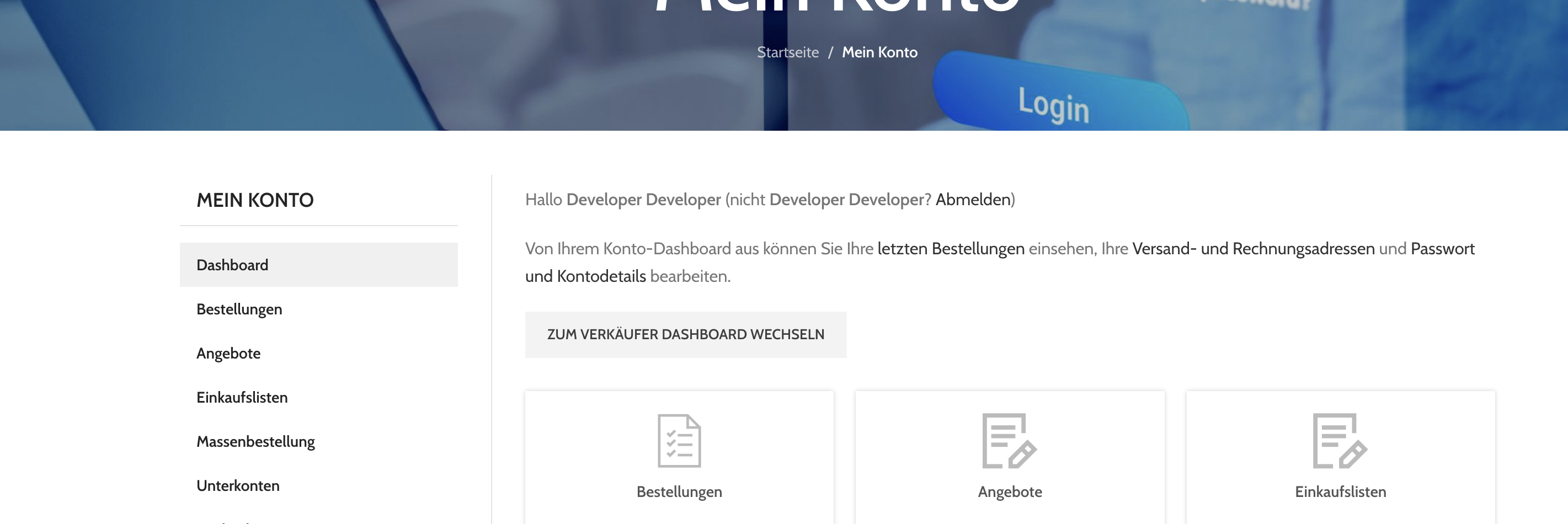The image size is (1568, 524).
Task: Click the Bestellungen card label
Action: tap(679, 492)
